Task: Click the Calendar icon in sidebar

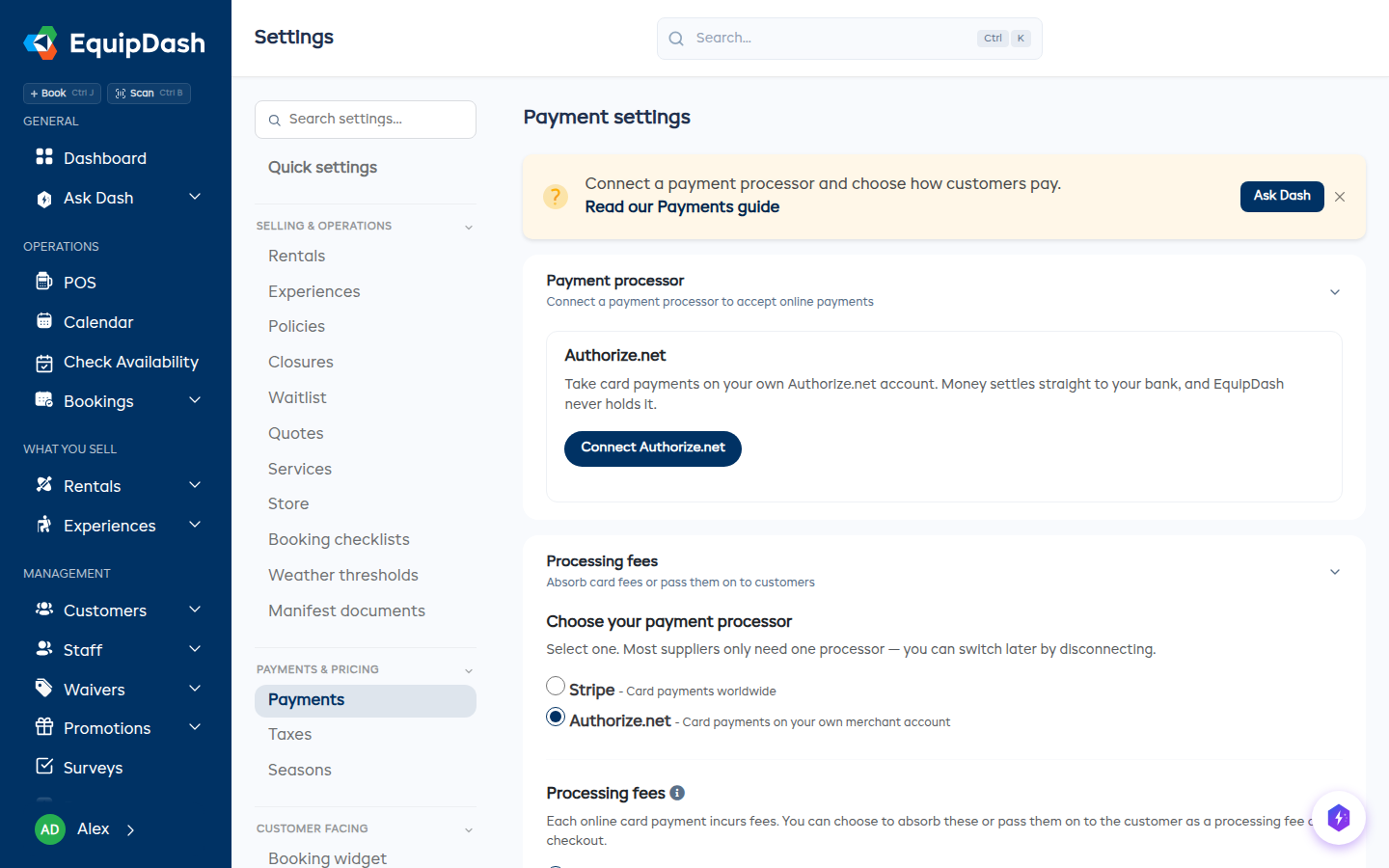Action: (44, 321)
